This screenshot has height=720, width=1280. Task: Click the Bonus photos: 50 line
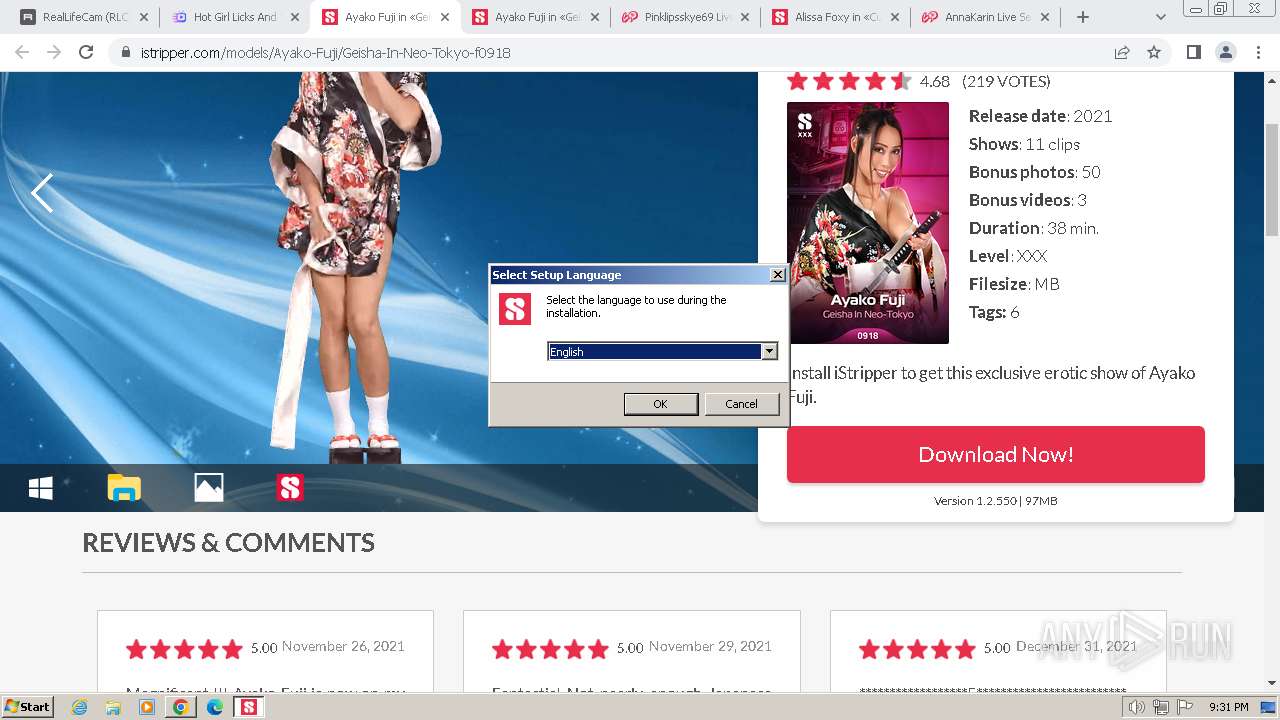coord(1034,172)
